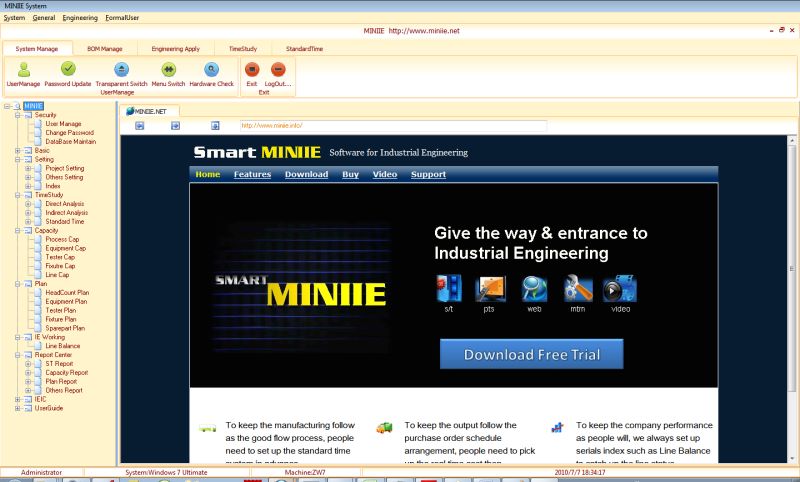Select DataBase Maintain in the tree
The width and height of the screenshot is (800, 482).
pyautogui.click(x=70, y=142)
